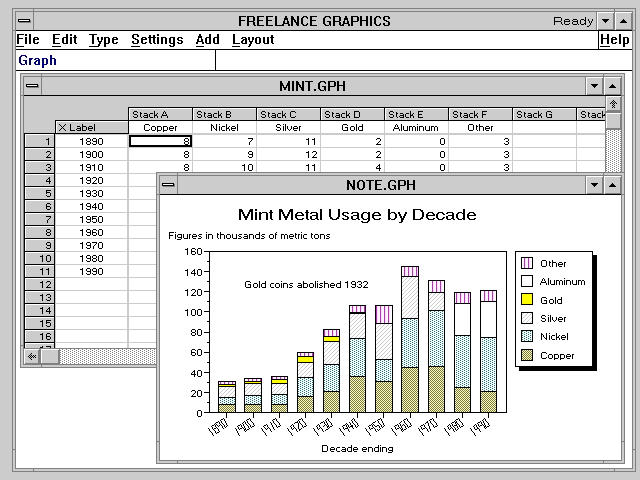Click 1900 Silver cell showing 12
640x480 pixels.
(x=288, y=154)
